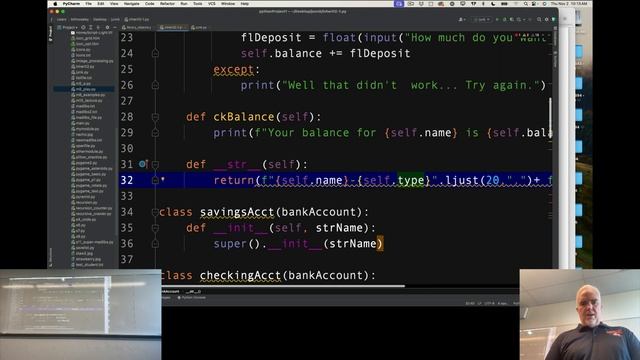
Task: Click the green Run icon
Action: click(497, 19)
